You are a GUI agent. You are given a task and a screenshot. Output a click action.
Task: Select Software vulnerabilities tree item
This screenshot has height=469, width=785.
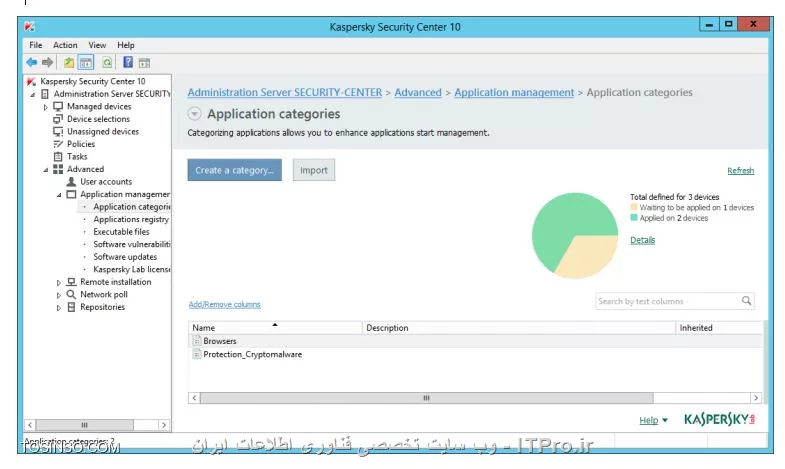pyautogui.click(x=132, y=244)
